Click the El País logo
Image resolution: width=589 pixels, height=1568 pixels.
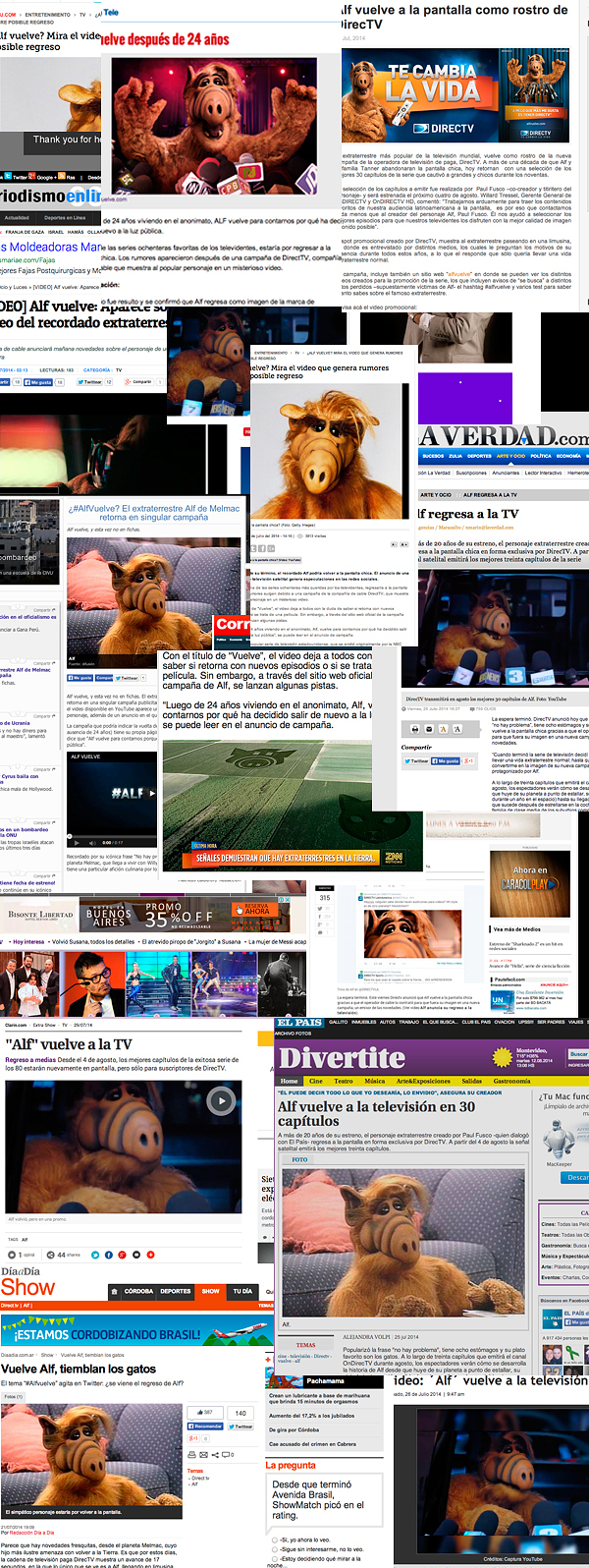click(x=298, y=1023)
